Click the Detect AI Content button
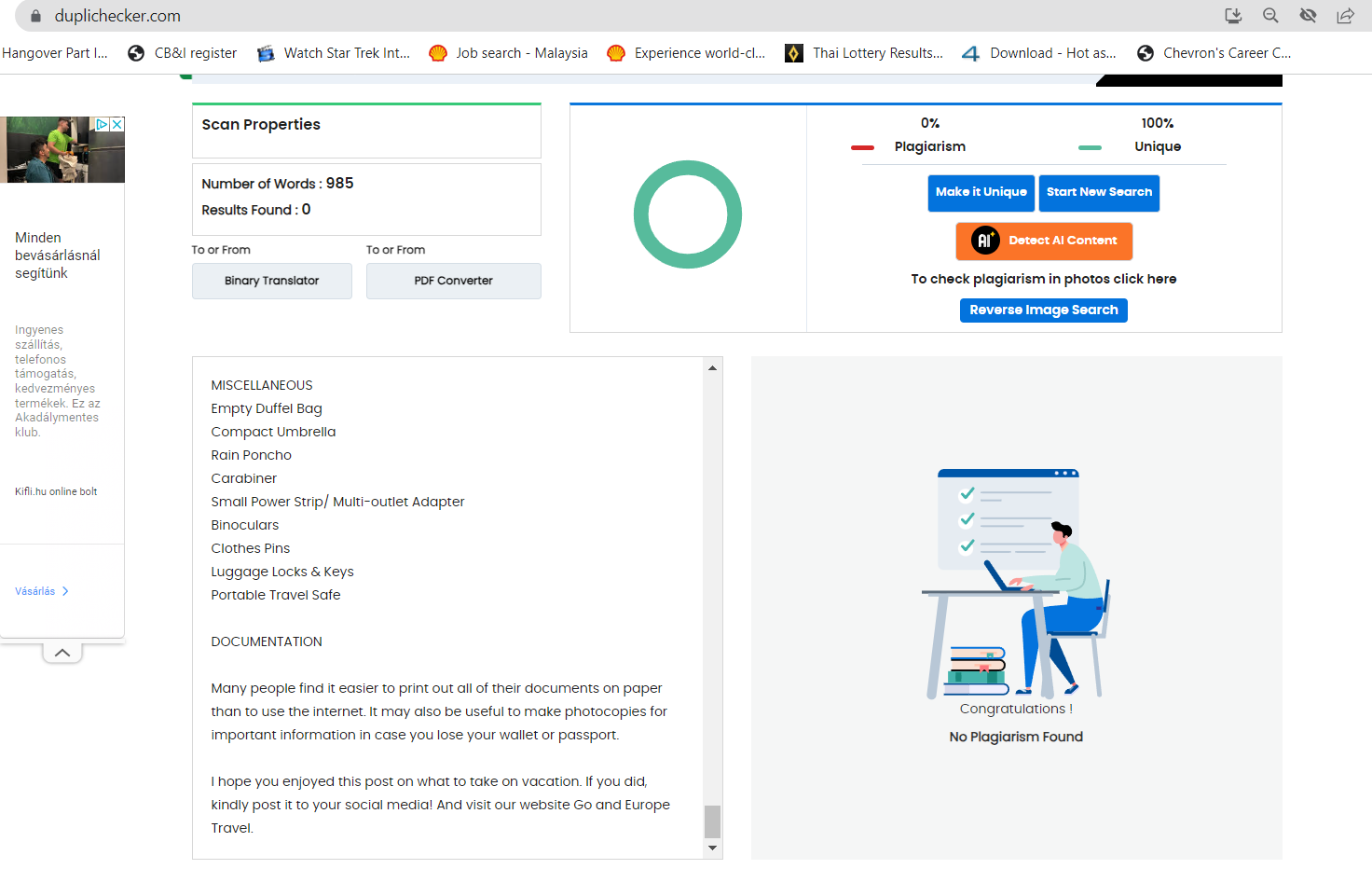Viewport: 1372px width, 869px height. (x=1044, y=241)
